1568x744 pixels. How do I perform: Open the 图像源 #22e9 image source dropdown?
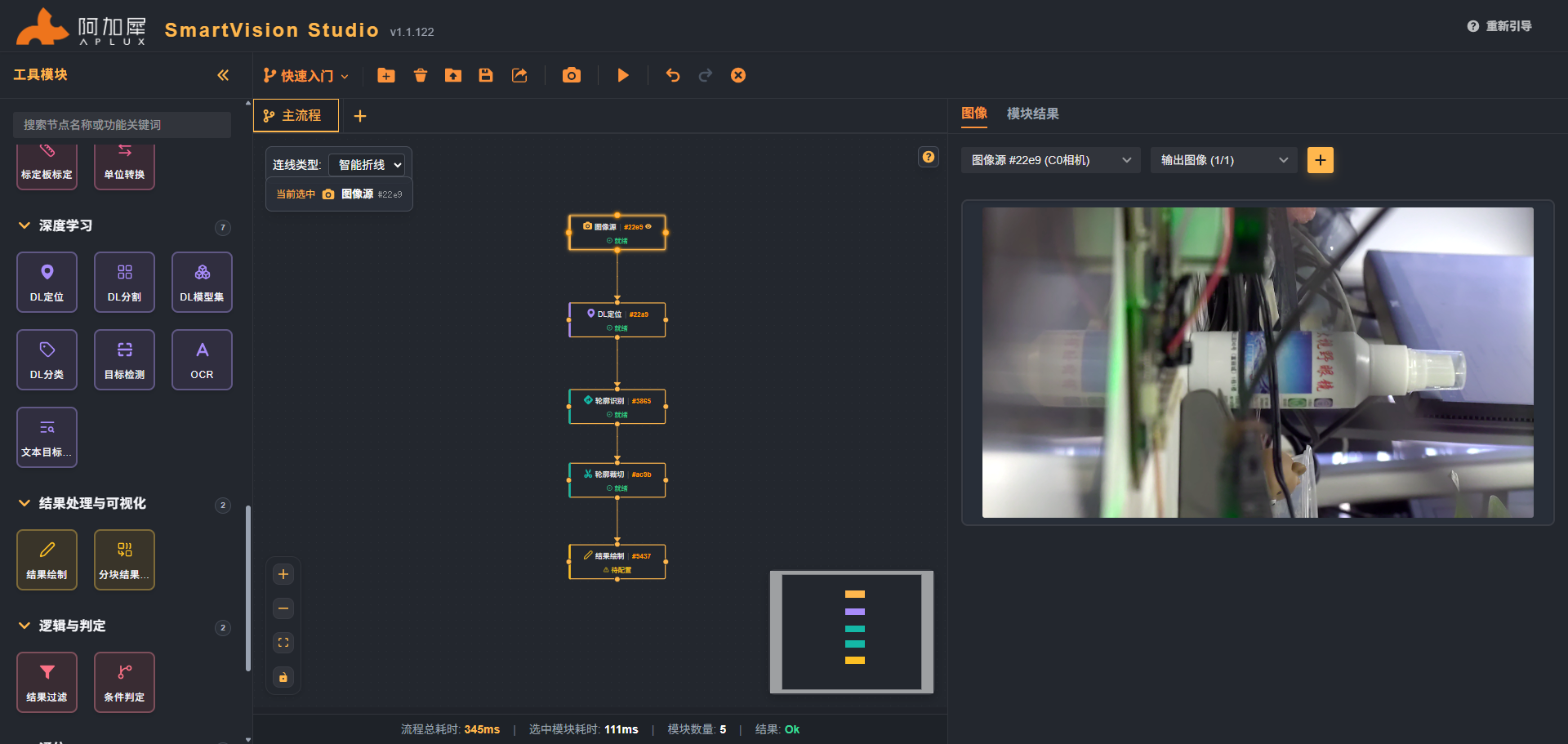(1050, 160)
